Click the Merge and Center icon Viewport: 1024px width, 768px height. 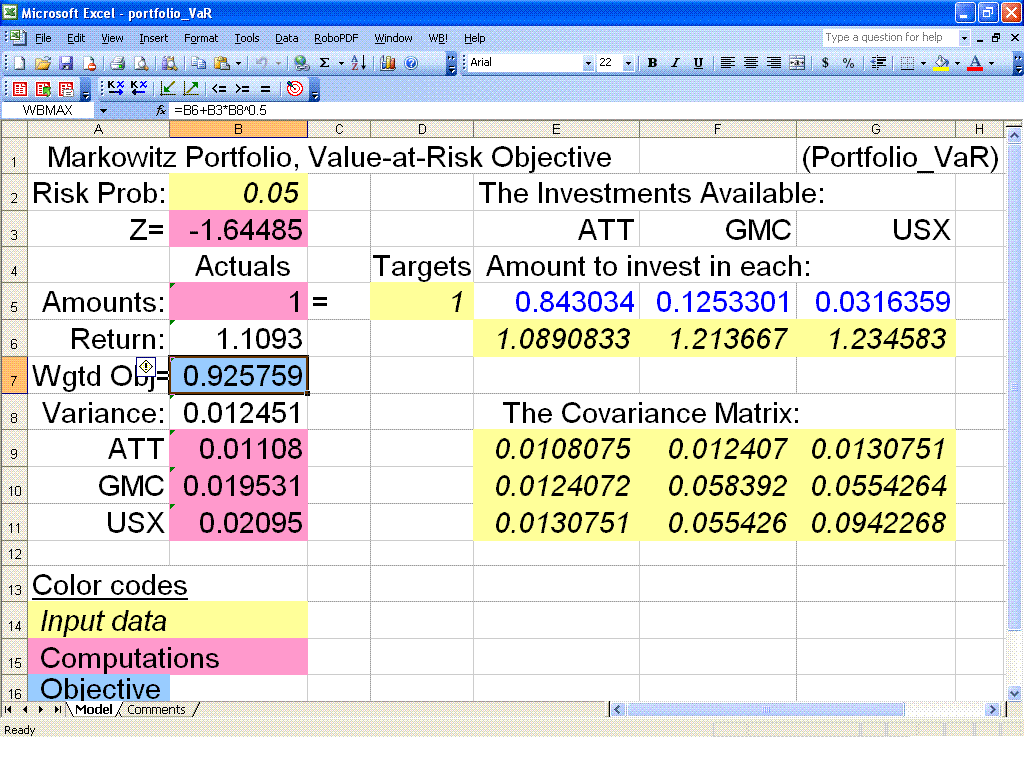pos(797,63)
